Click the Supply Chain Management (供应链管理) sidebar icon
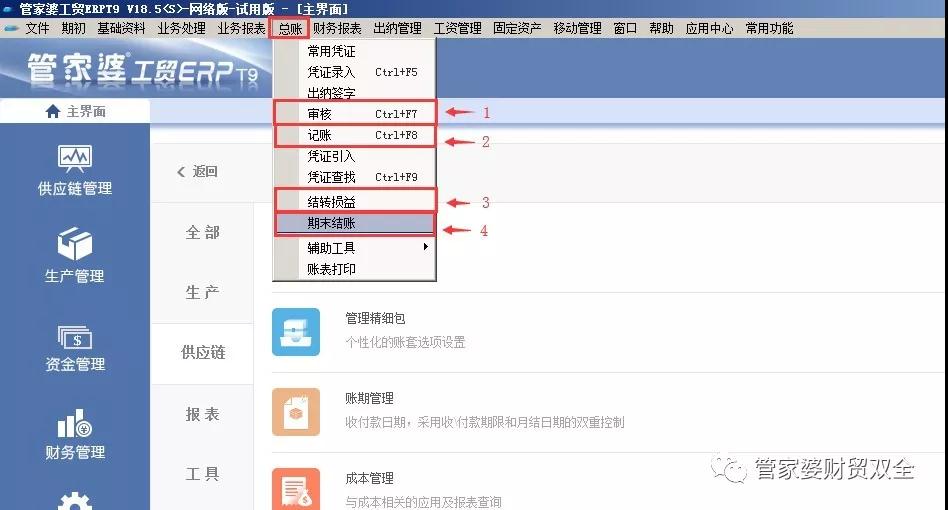 point(75,160)
